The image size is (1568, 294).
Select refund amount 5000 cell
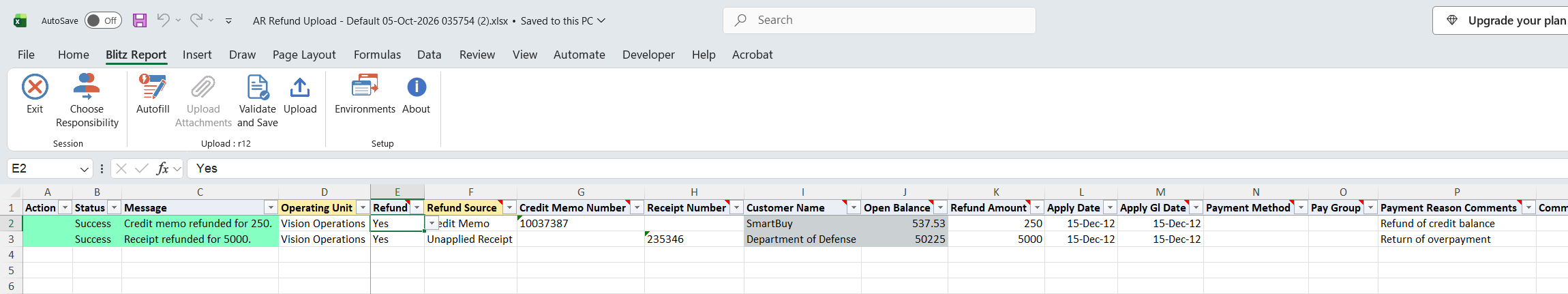point(996,239)
